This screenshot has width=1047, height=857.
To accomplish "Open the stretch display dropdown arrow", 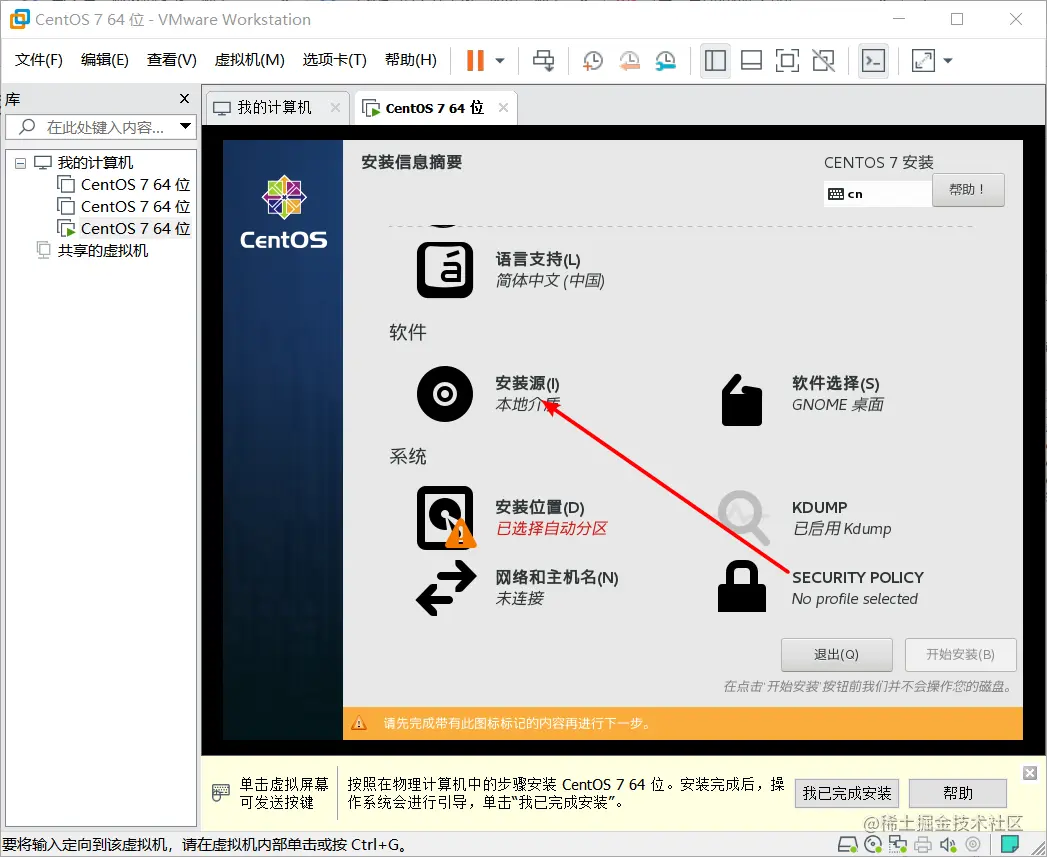I will (948, 61).
